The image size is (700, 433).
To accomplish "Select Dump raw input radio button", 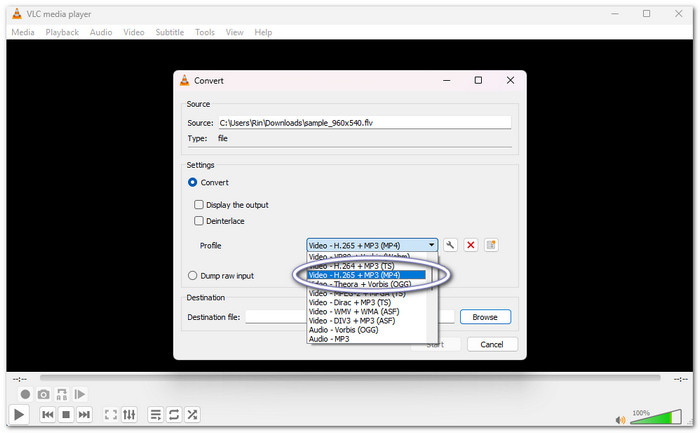I will 192,275.
